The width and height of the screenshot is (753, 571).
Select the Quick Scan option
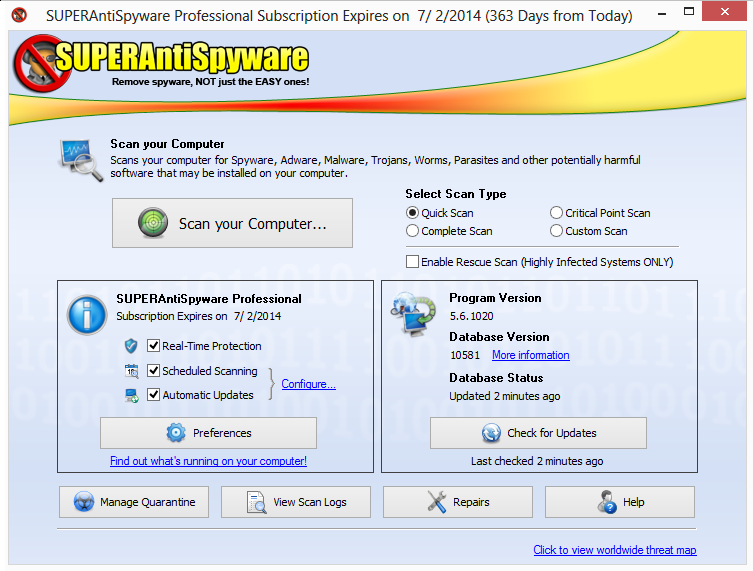(440, 213)
